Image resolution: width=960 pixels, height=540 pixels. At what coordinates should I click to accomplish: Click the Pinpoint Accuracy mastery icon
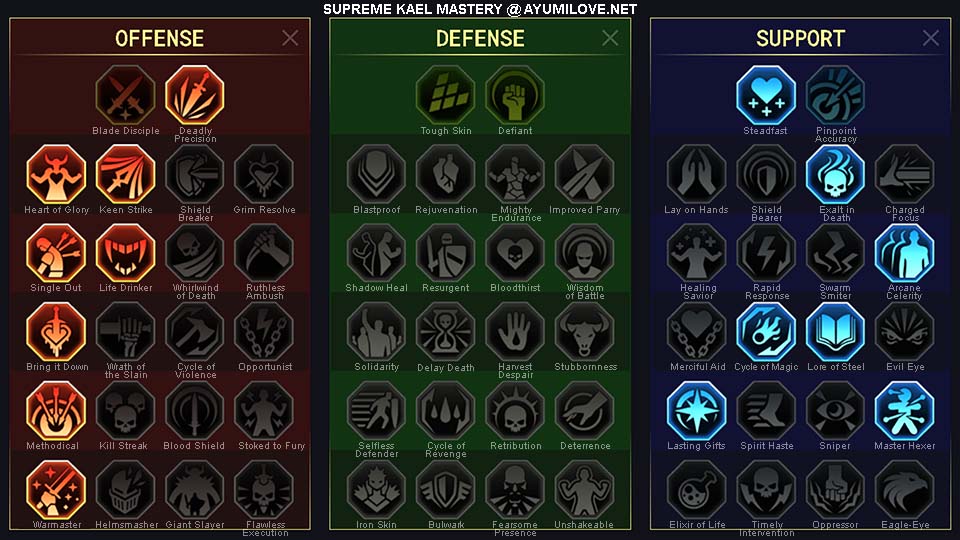[835, 96]
